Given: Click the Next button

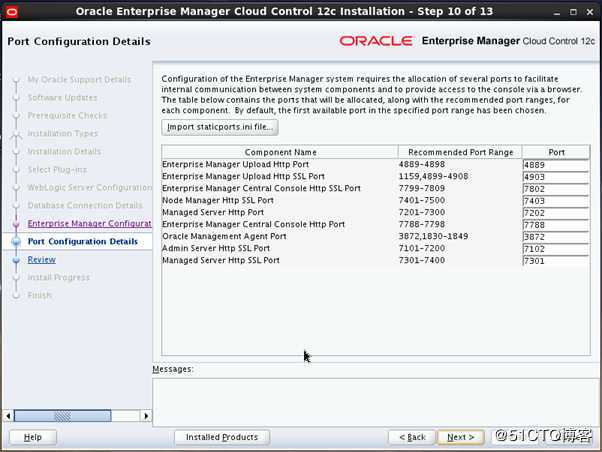Looking at the screenshot, I should pos(461,437).
